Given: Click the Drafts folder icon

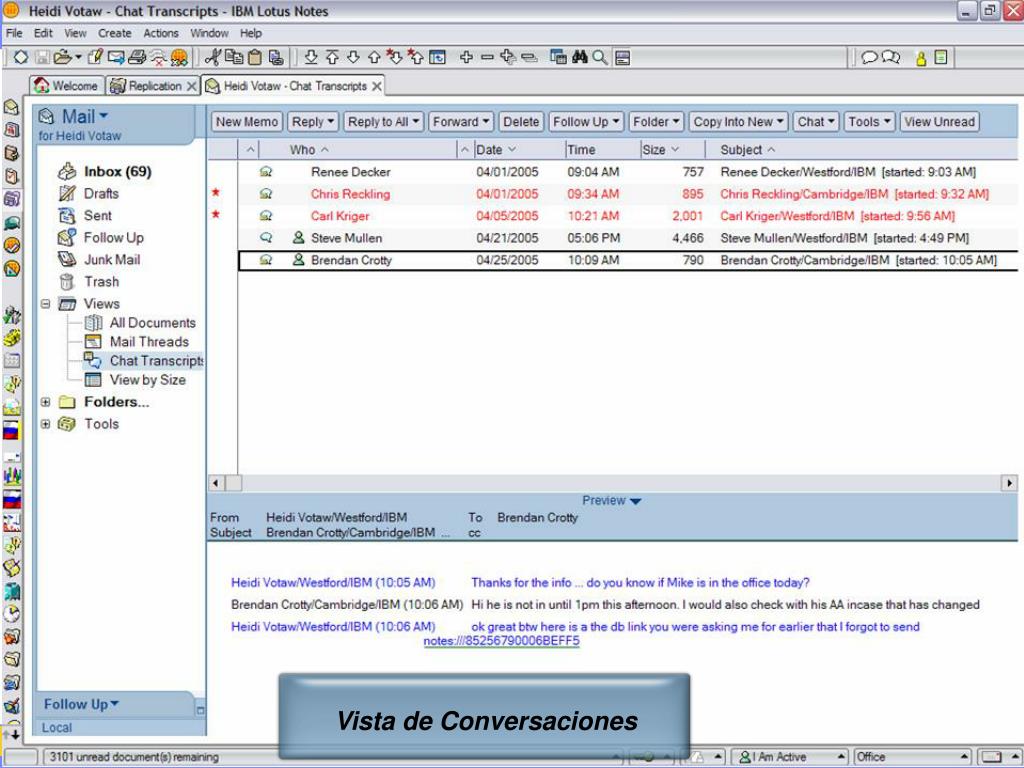Looking at the screenshot, I should coord(67,193).
